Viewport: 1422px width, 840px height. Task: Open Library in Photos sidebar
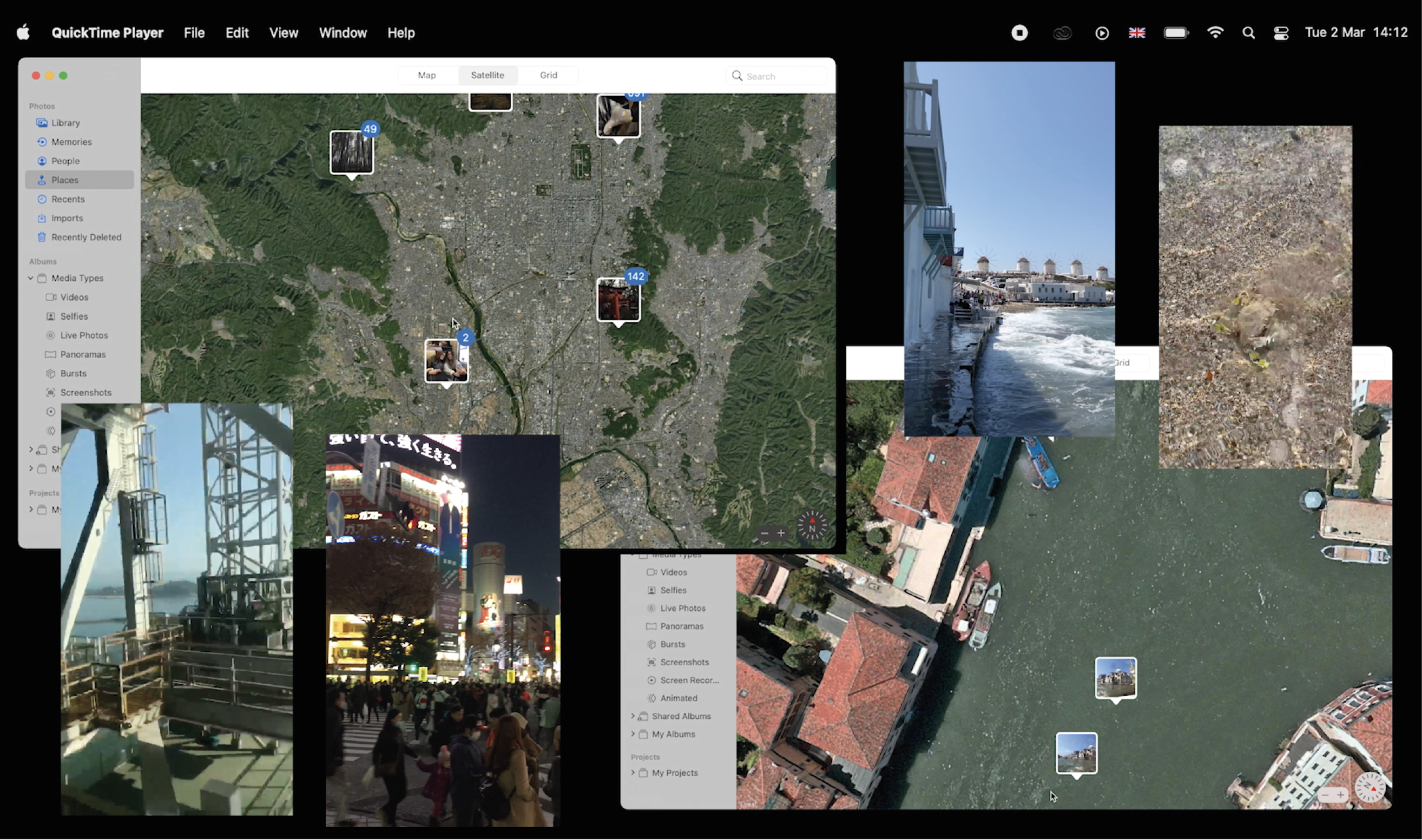[65, 123]
